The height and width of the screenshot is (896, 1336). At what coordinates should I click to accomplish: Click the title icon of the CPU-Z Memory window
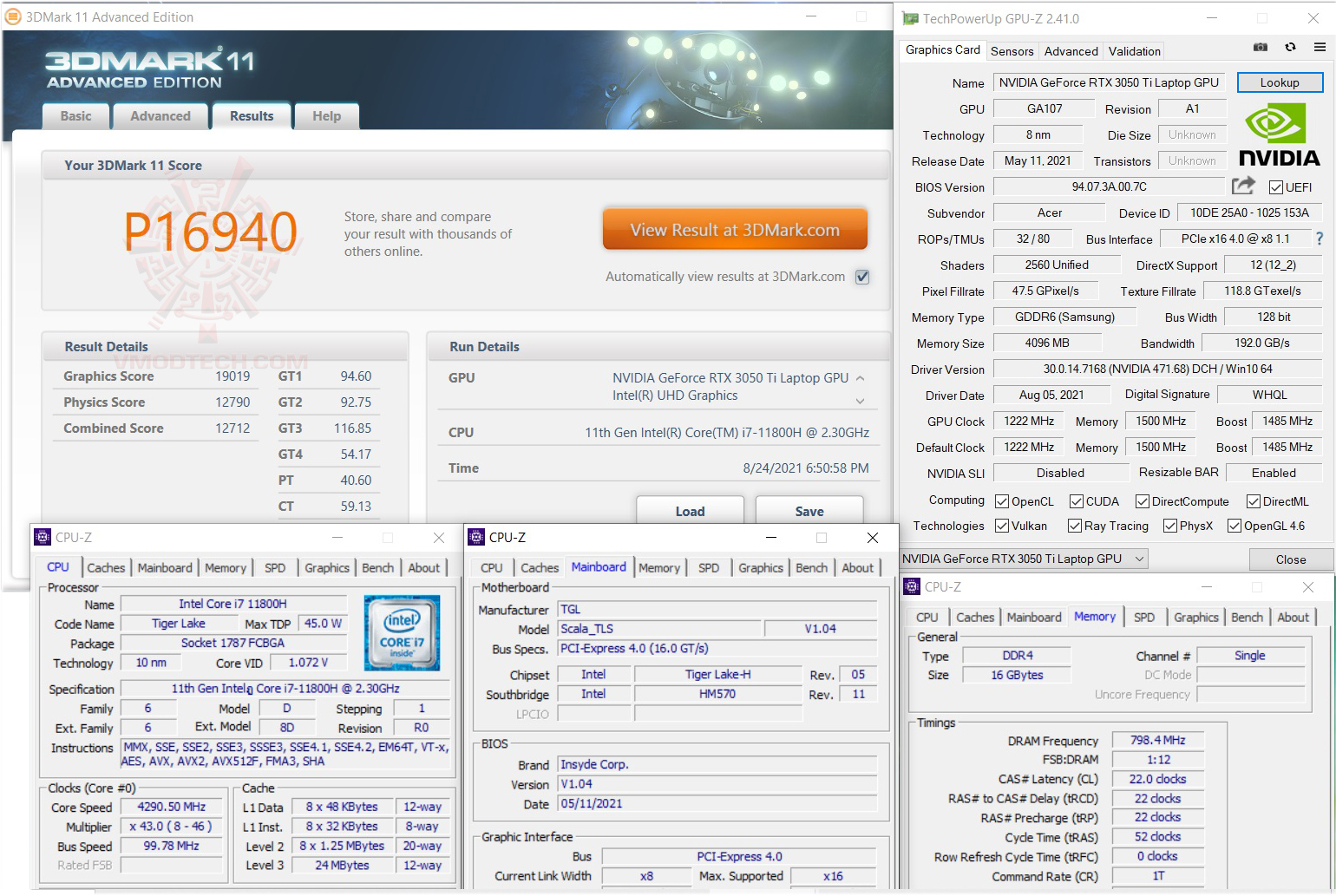click(x=912, y=587)
